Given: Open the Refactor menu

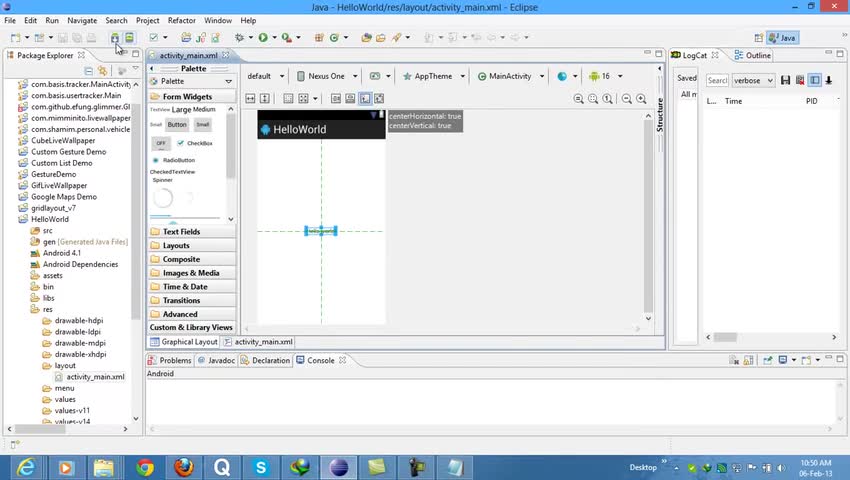Looking at the screenshot, I should point(182,20).
